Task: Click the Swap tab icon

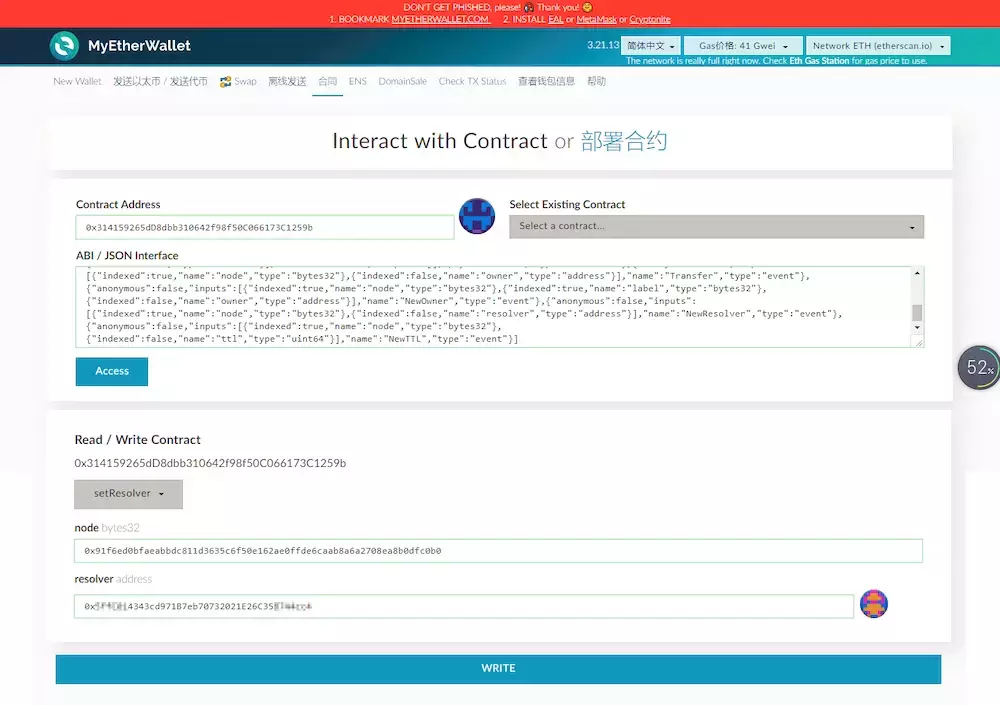Action: (226, 82)
